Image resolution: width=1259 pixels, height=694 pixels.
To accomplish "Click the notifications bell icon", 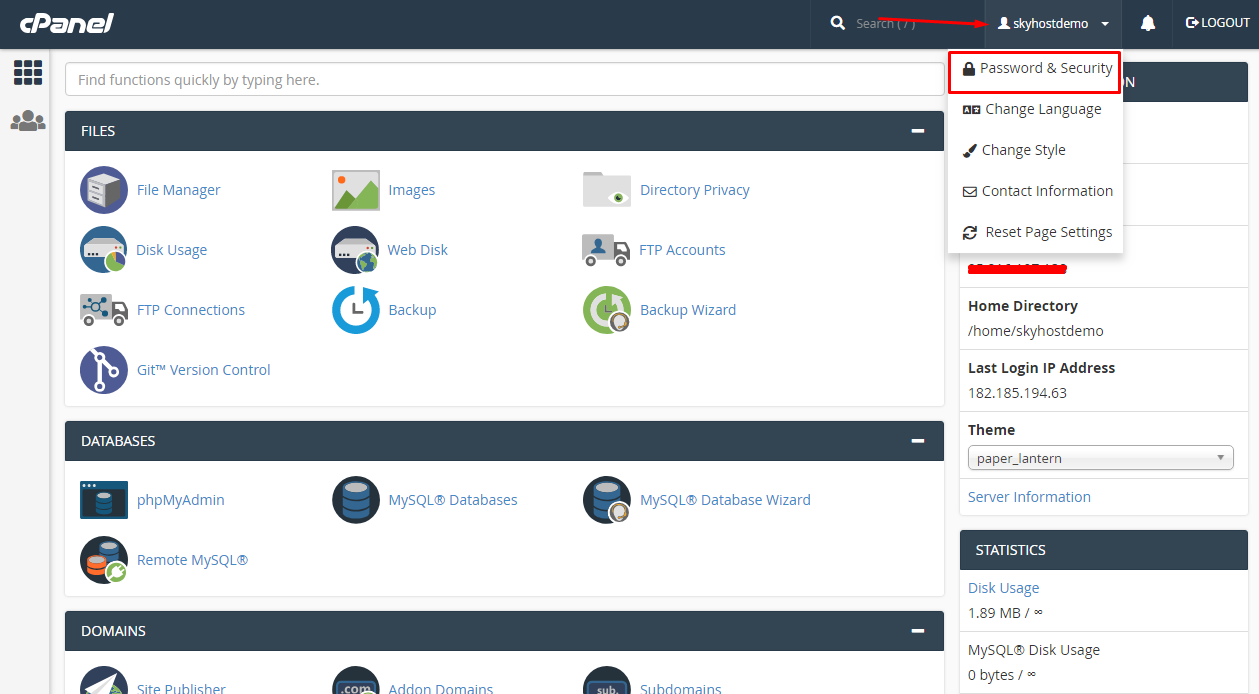I will click(x=1148, y=23).
